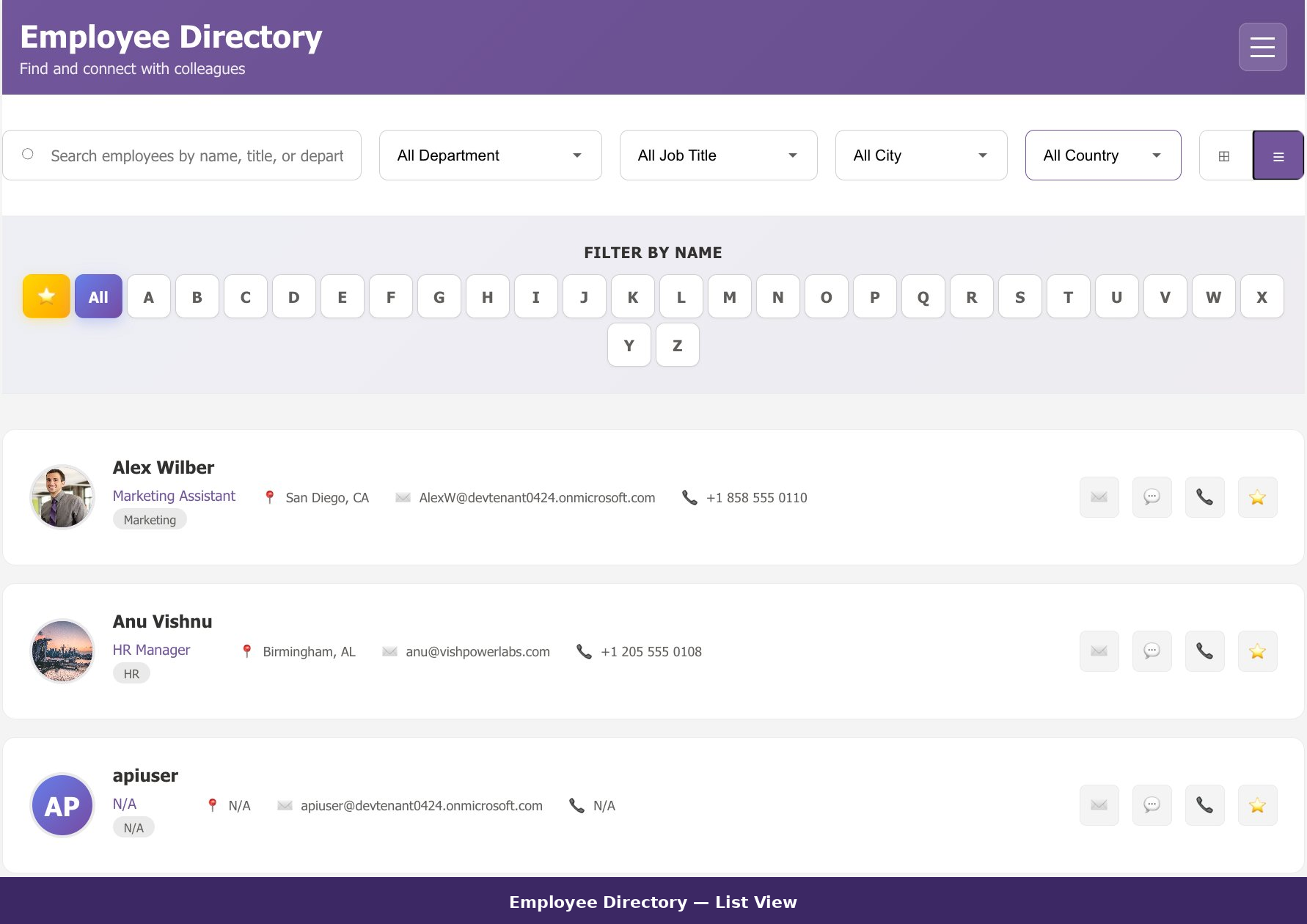
Task: Select the All name filter
Action: click(98, 296)
